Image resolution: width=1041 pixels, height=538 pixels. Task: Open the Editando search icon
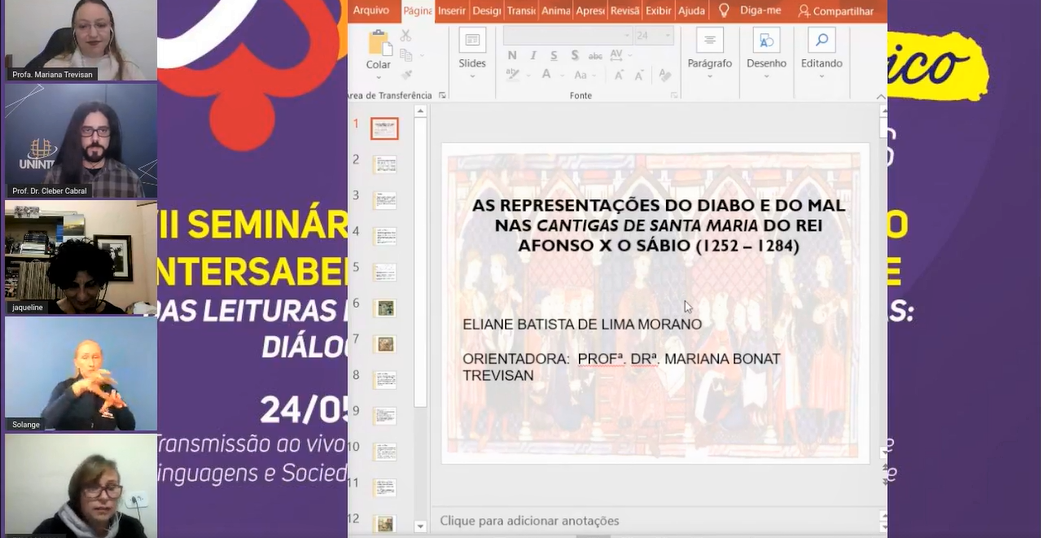click(821, 41)
